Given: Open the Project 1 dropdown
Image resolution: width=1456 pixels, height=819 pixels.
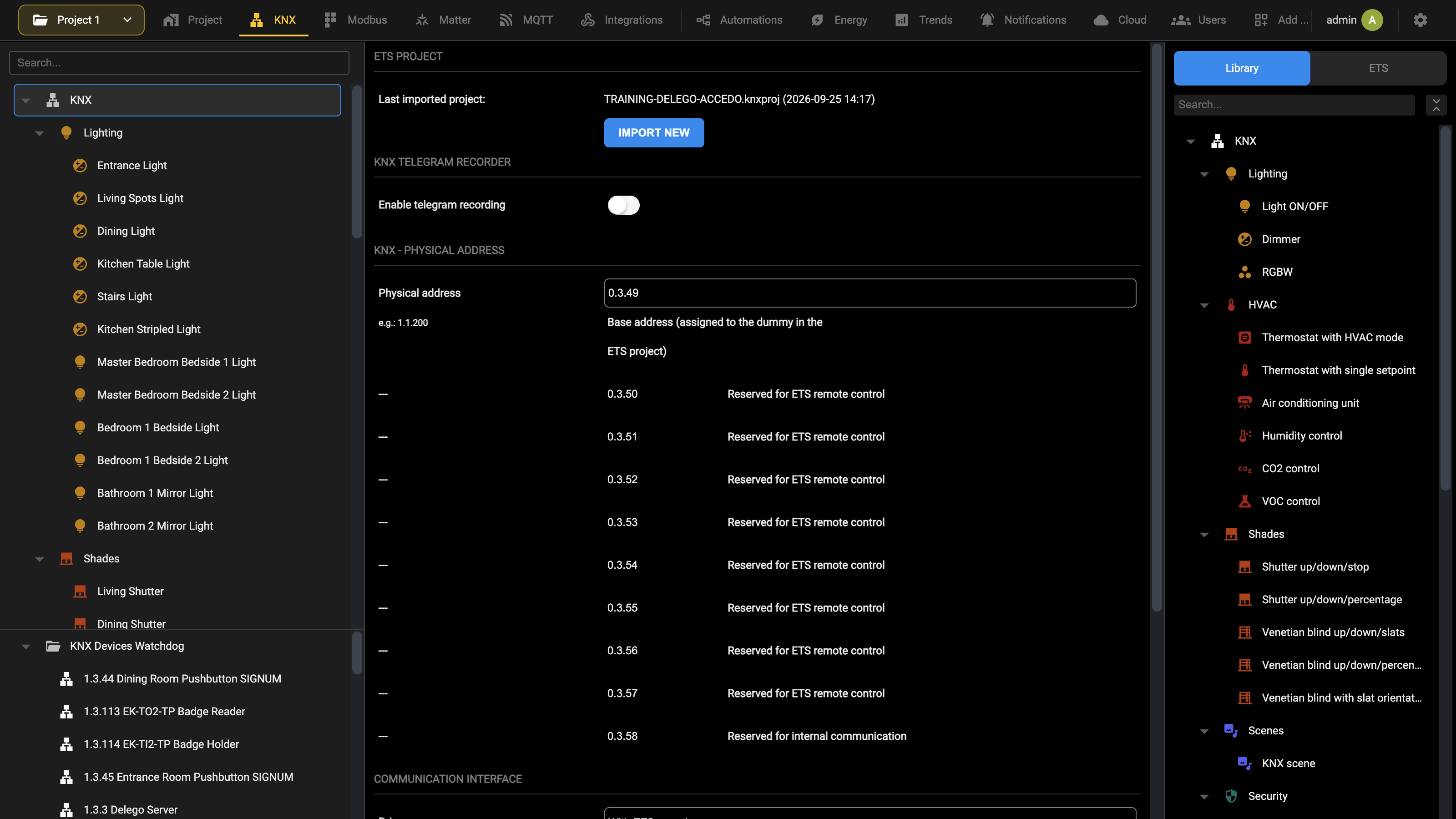Looking at the screenshot, I should click(81, 20).
